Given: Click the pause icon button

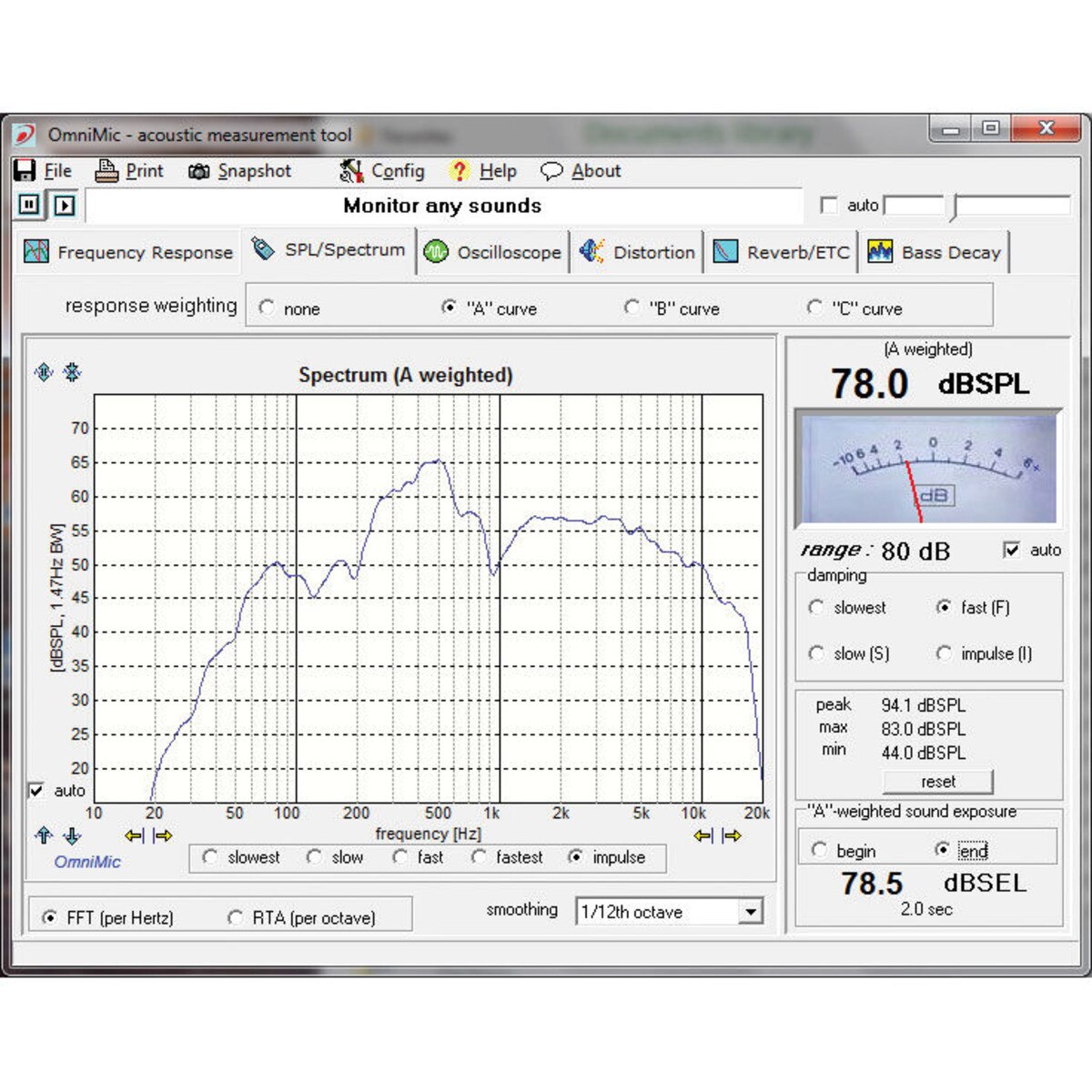Looking at the screenshot, I should (29, 205).
